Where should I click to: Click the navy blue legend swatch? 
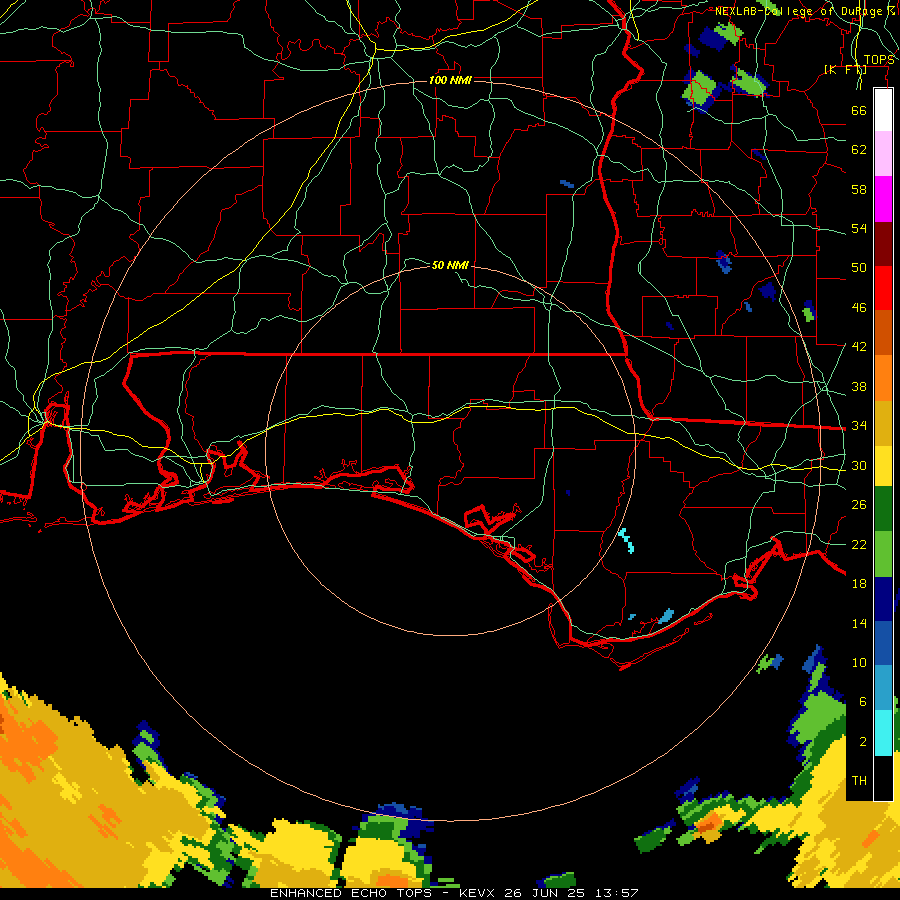coord(883,599)
